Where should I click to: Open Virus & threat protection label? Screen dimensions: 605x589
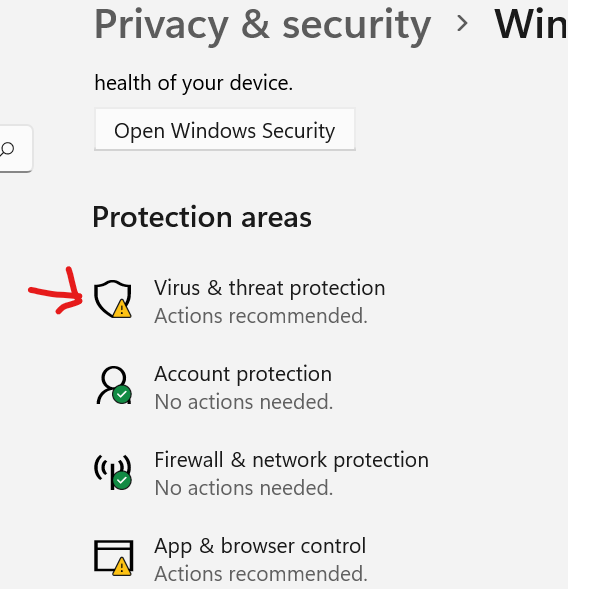(270, 288)
